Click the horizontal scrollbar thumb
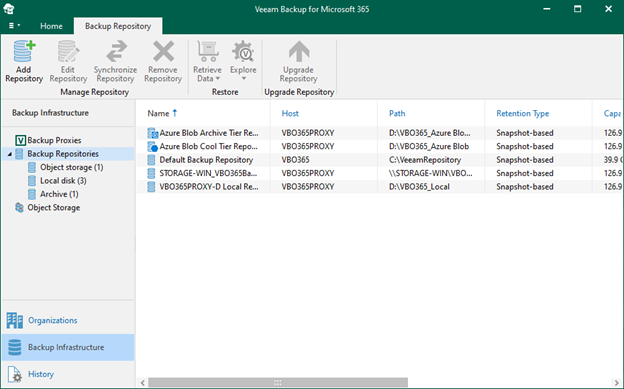This screenshot has width=624, height=389. click(x=278, y=383)
